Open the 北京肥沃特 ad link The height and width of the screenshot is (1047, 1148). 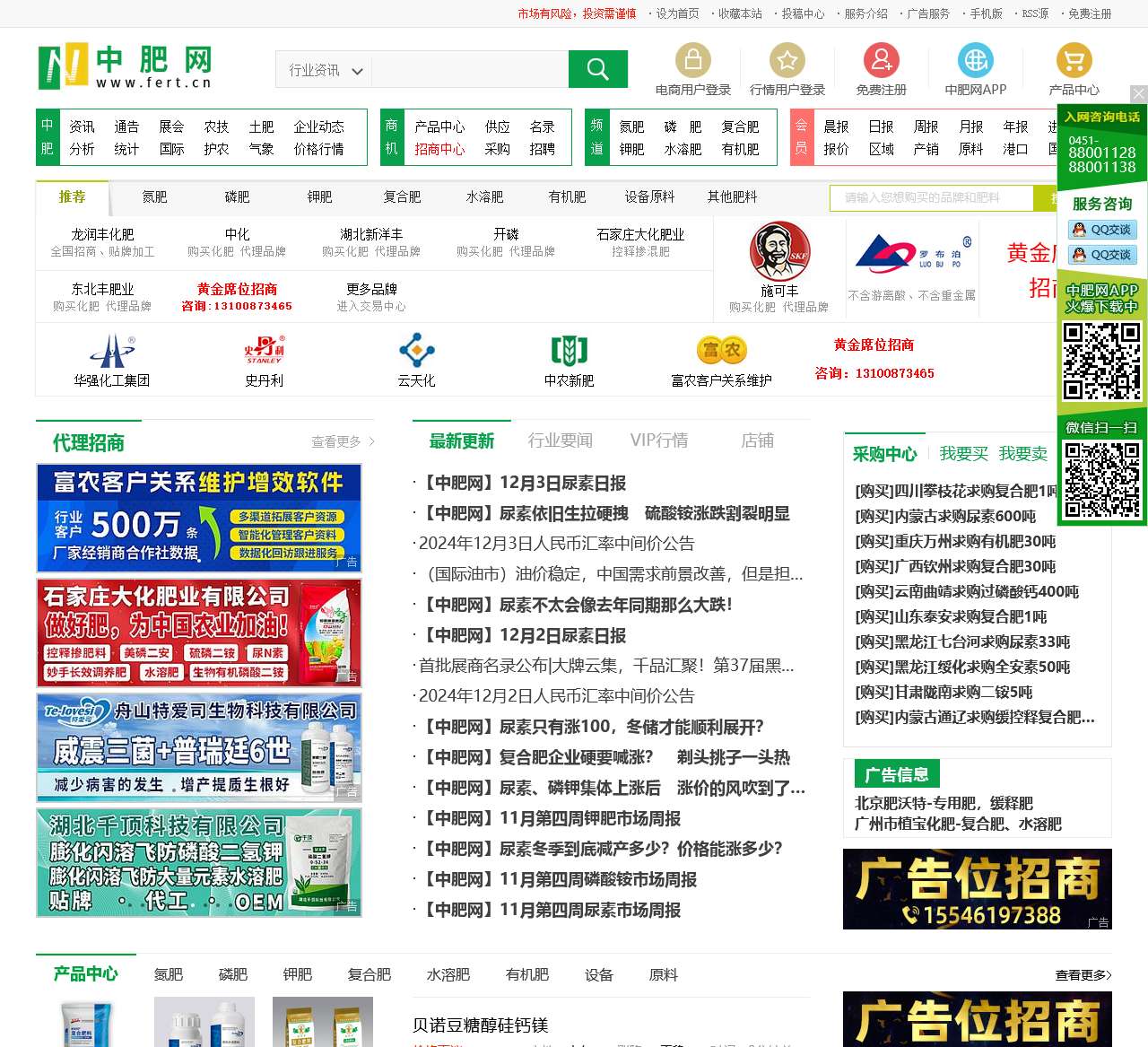(x=944, y=803)
